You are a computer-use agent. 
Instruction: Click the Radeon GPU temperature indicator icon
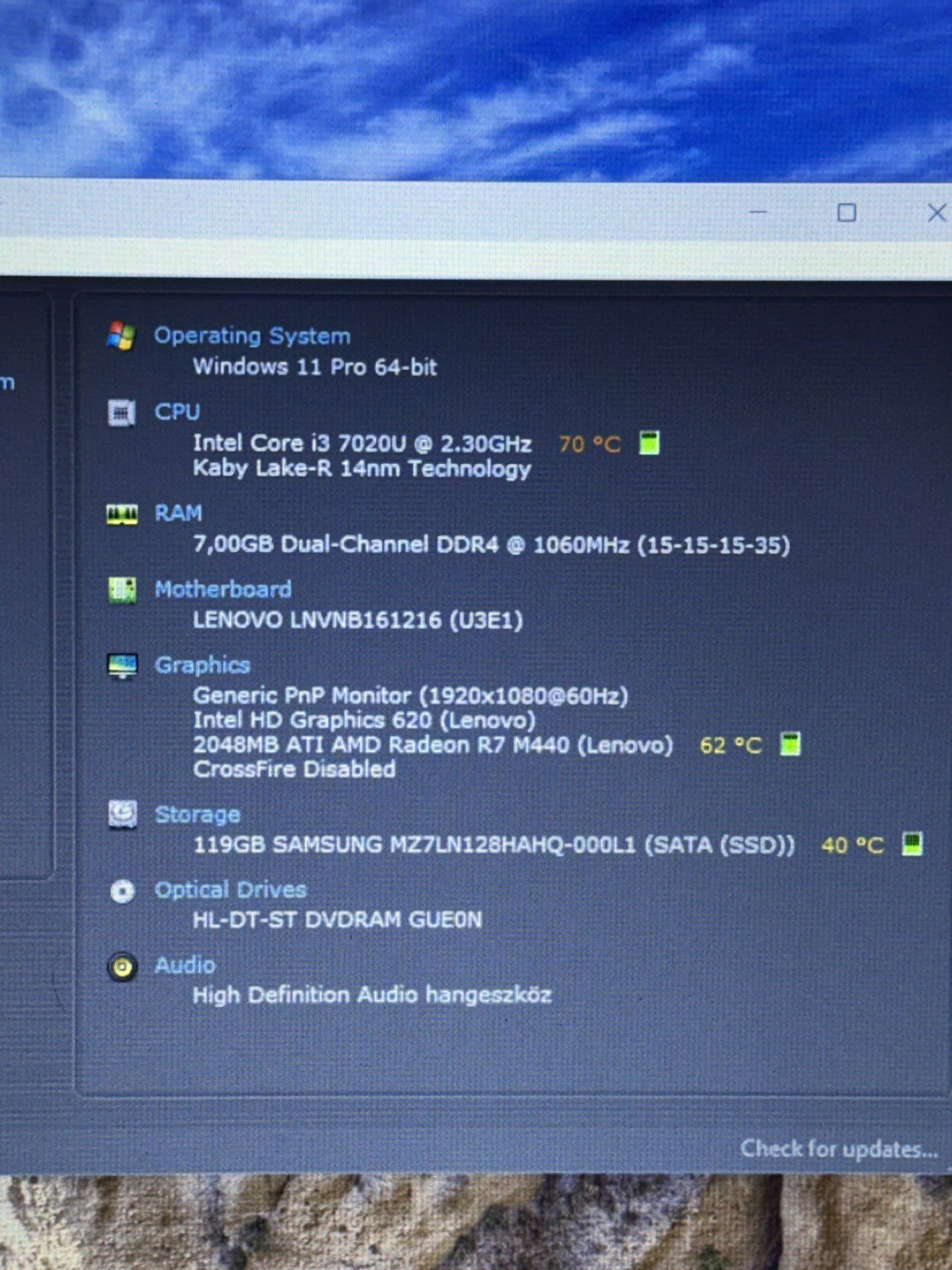click(x=790, y=744)
